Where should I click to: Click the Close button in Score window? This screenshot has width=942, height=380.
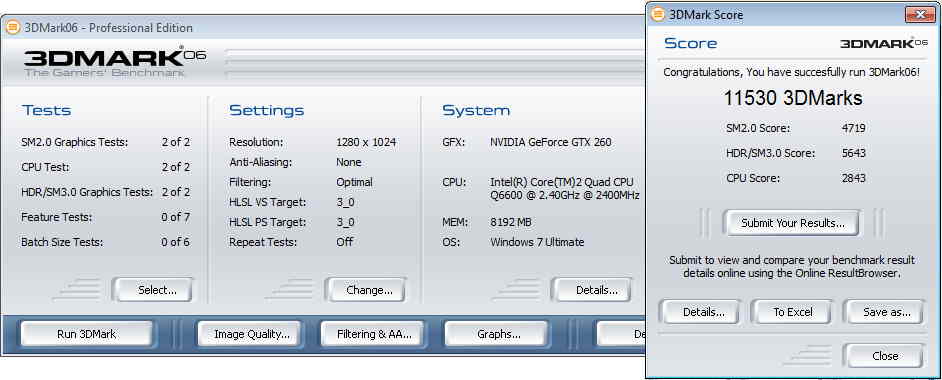[885, 356]
